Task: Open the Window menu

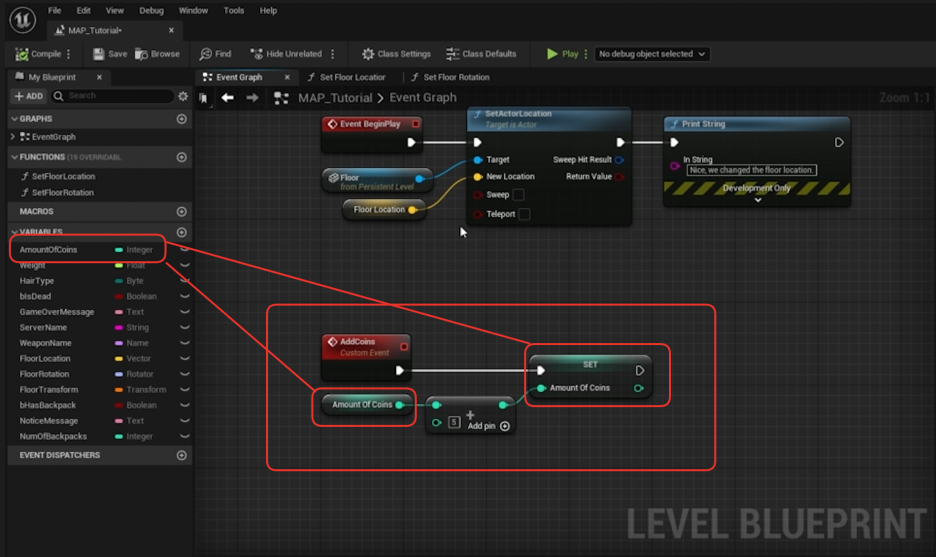Action: pyautogui.click(x=193, y=10)
